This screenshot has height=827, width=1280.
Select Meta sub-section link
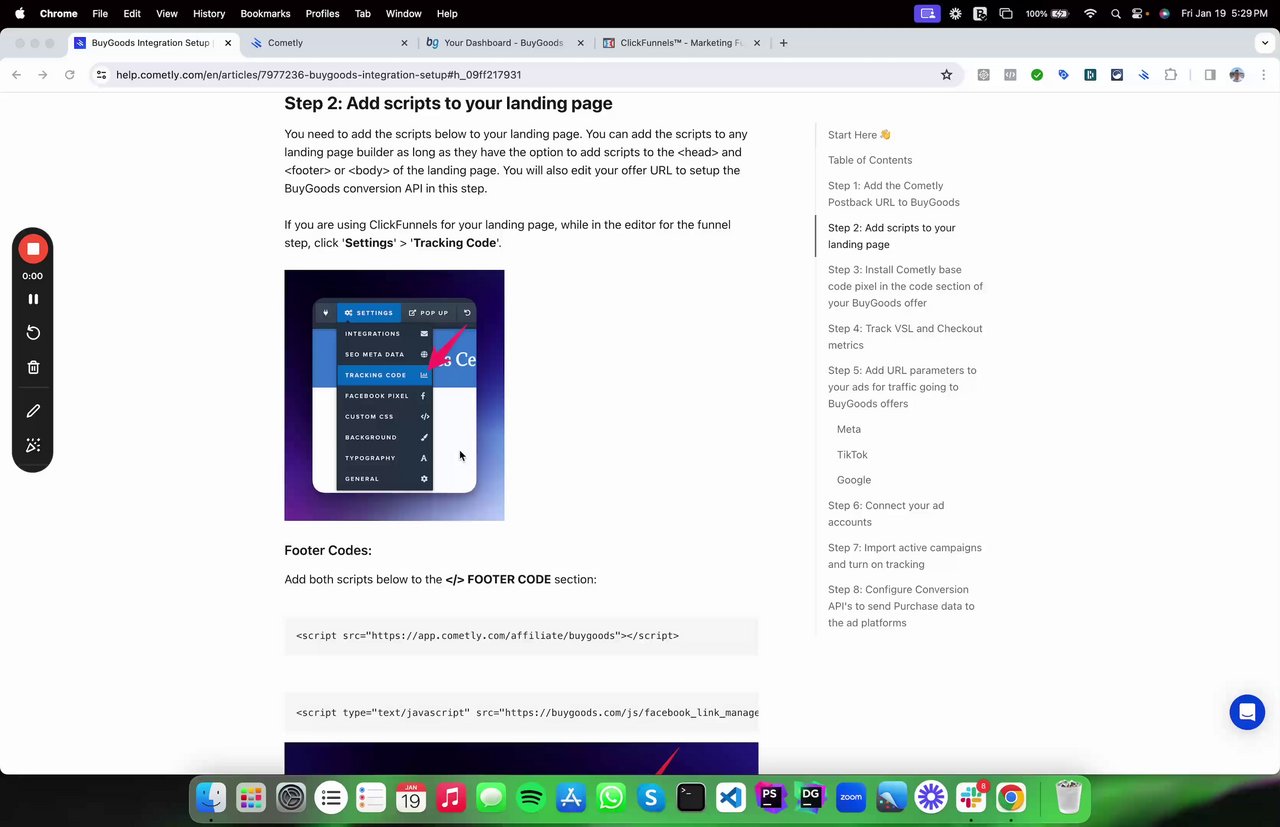pos(849,429)
